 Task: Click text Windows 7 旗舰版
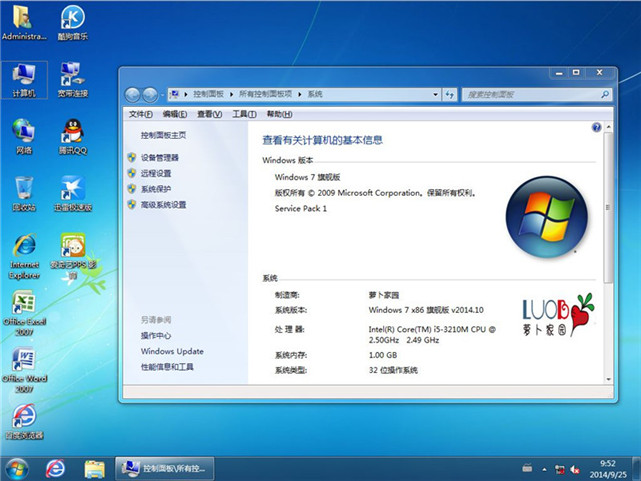pyautogui.click(x=307, y=177)
